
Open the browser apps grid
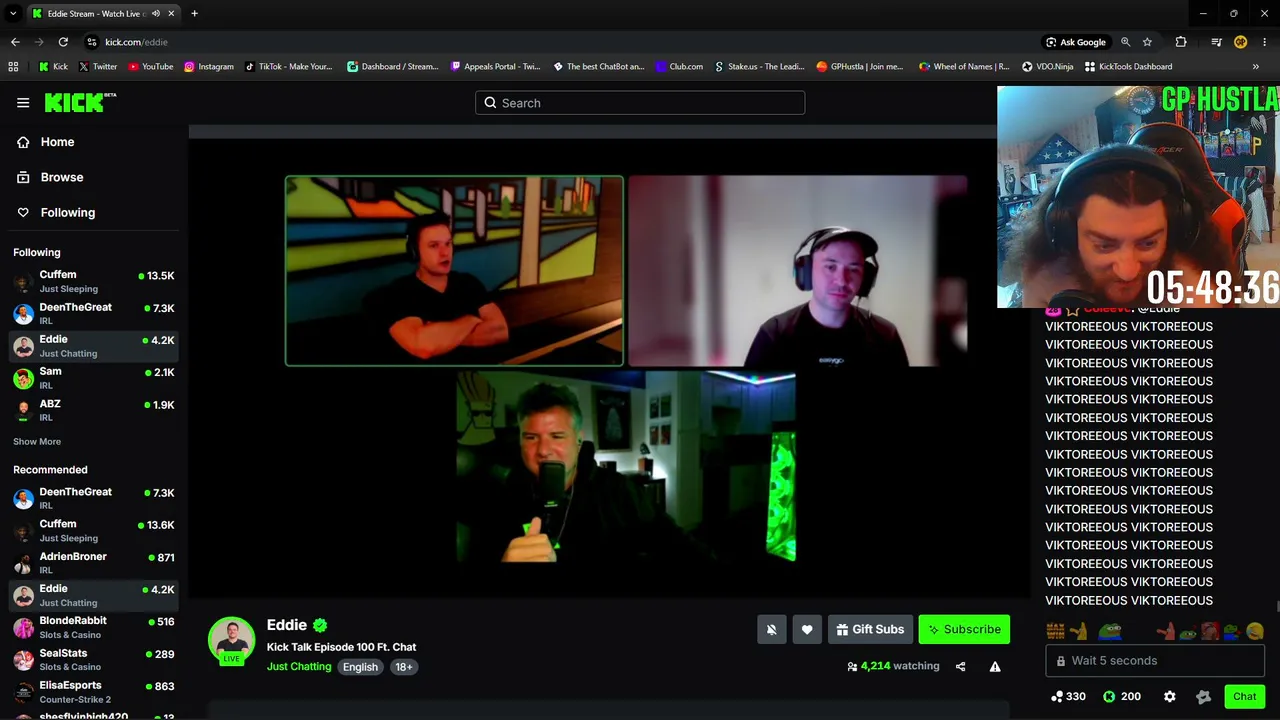tap(13, 67)
